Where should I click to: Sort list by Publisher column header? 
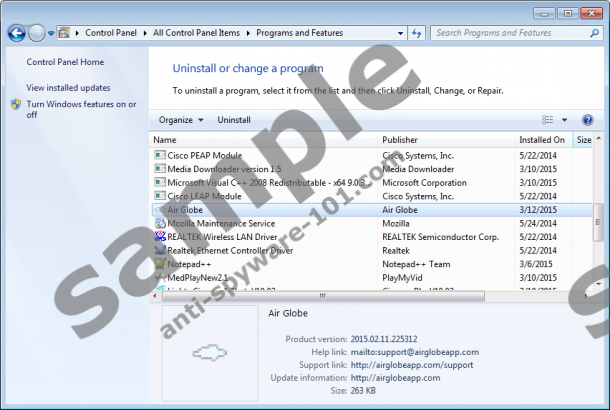pos(402,140)
